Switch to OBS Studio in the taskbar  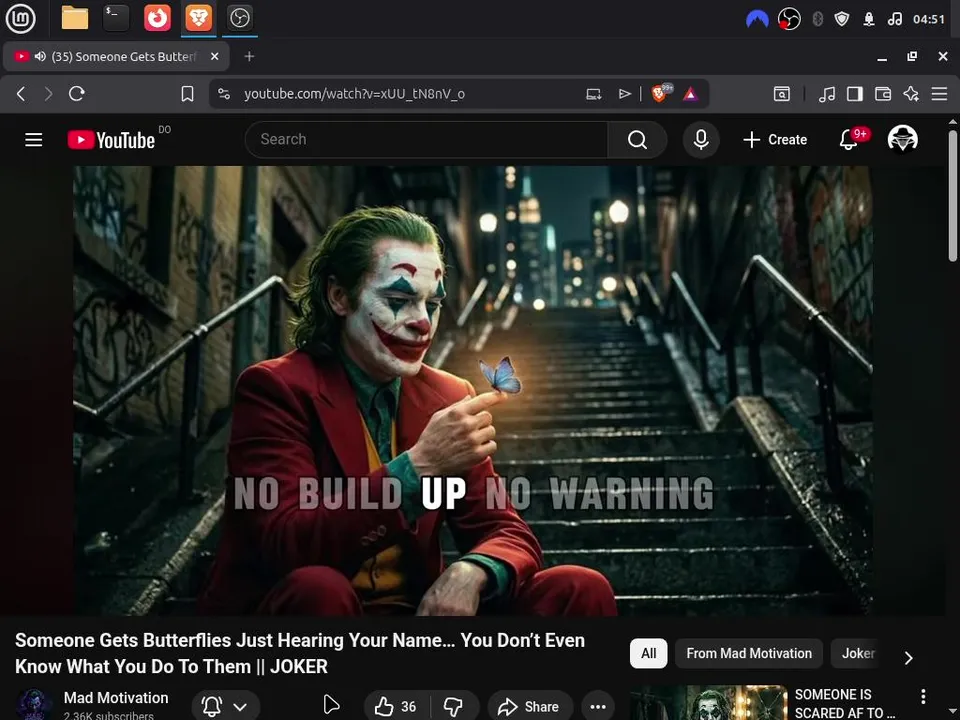(239, 18)
